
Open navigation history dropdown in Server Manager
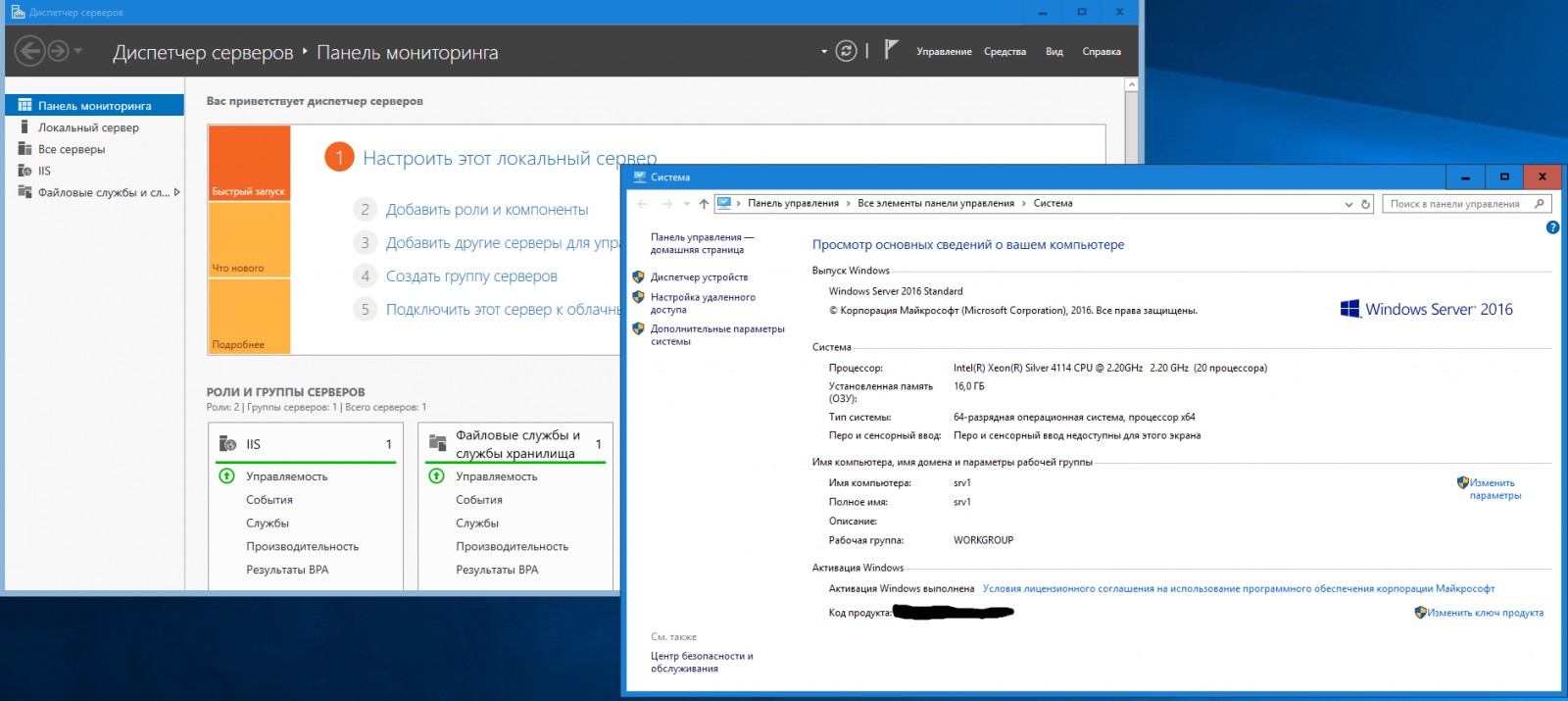(78, 51)
